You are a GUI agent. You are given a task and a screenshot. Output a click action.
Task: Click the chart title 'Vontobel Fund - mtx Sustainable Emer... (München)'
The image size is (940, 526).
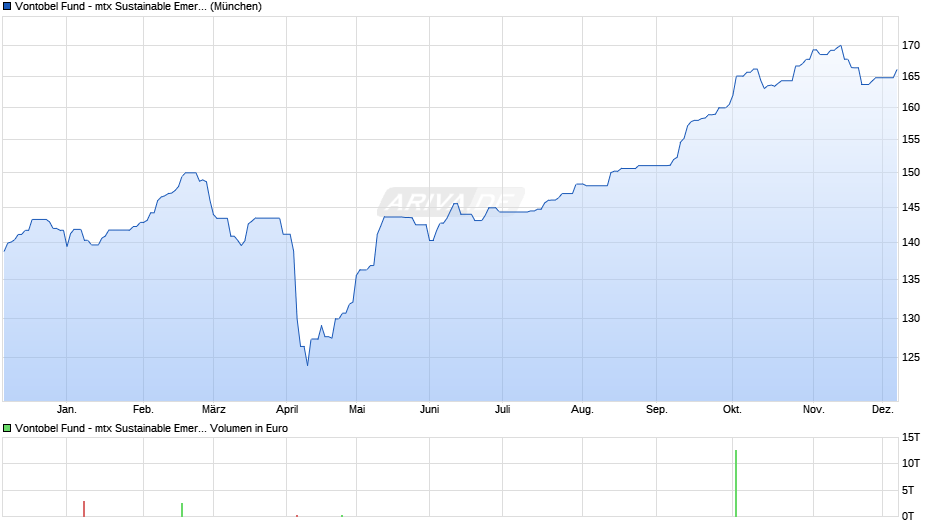click(138, 7)
